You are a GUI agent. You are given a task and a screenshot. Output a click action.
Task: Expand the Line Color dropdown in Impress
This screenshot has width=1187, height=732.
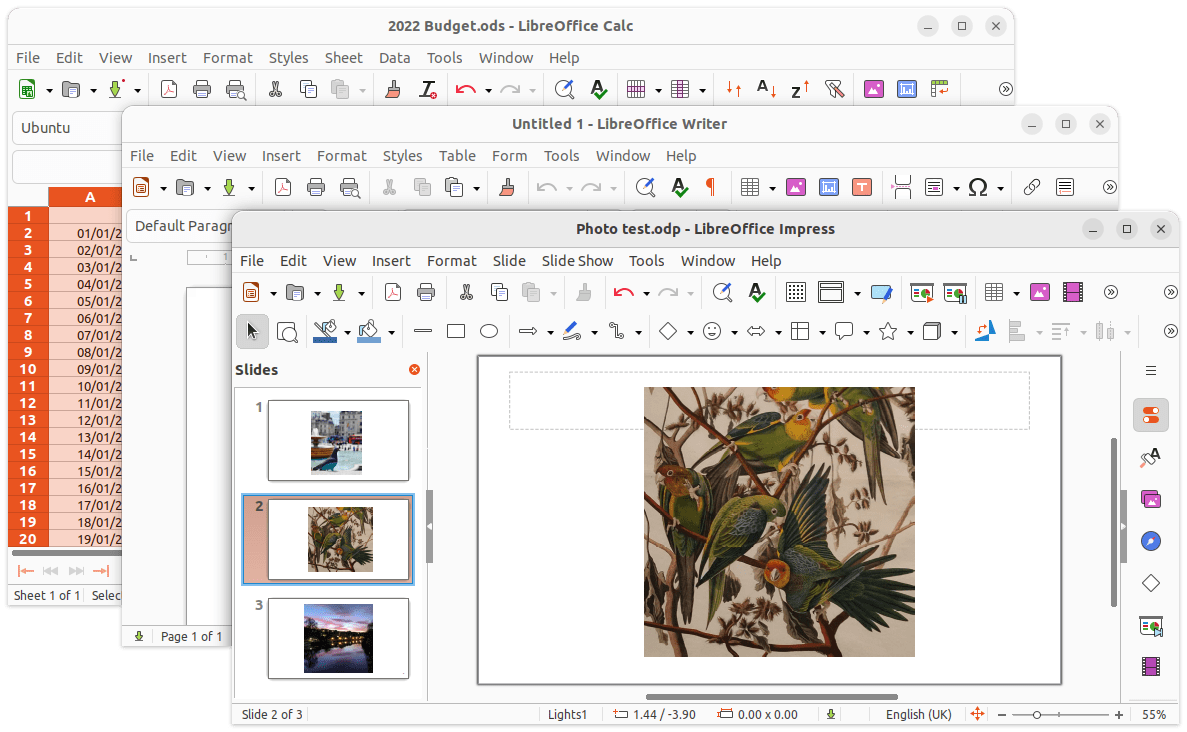[347, 332]
